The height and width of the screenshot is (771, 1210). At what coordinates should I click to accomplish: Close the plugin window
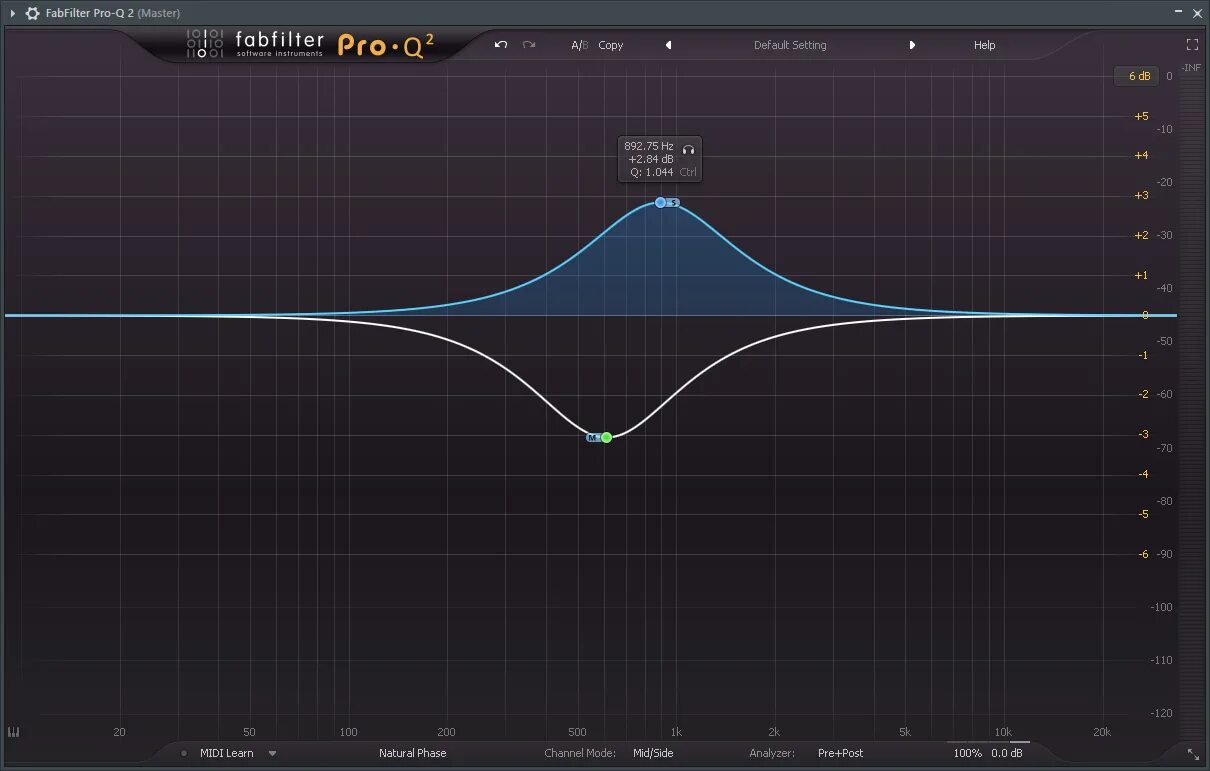click(1198, 12)
